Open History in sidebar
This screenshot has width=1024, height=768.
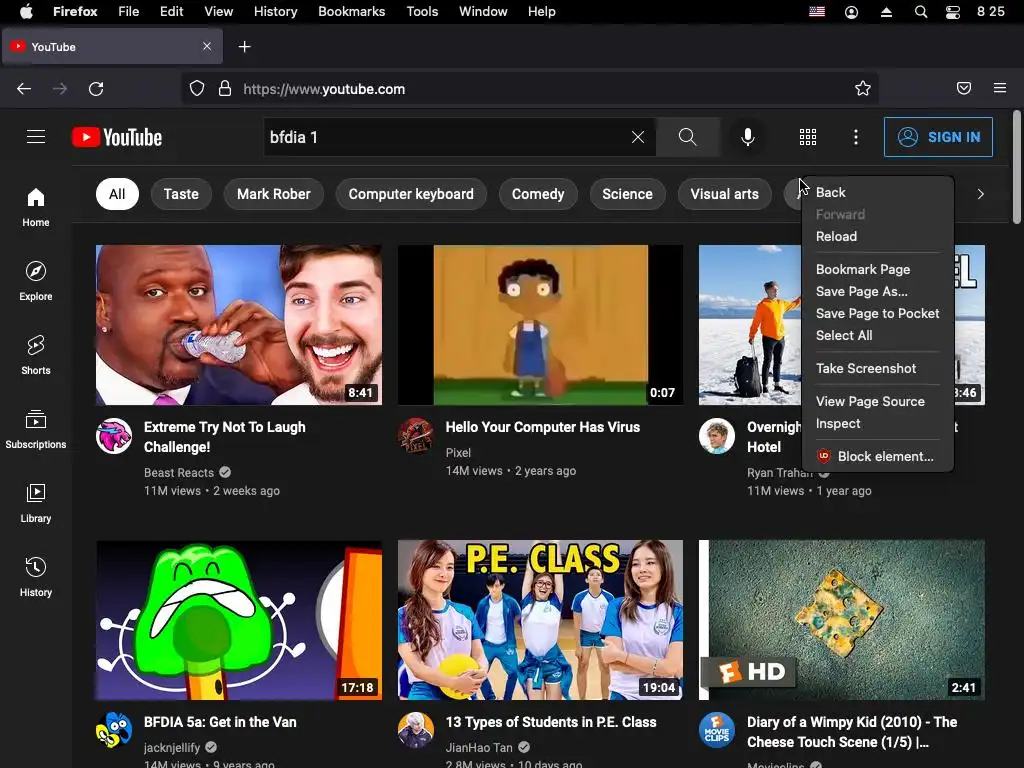click(36, 577)
